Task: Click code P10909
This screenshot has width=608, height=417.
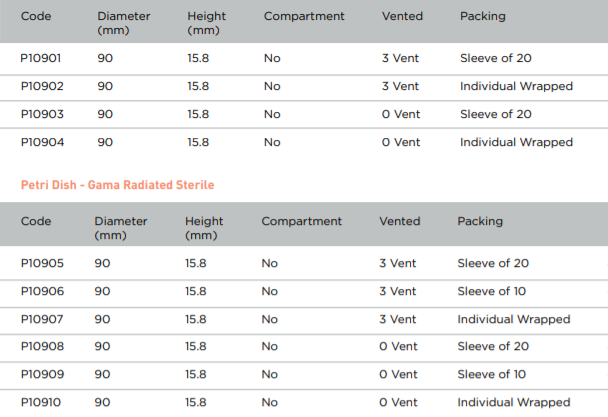Action: click(x=42, y=374)
